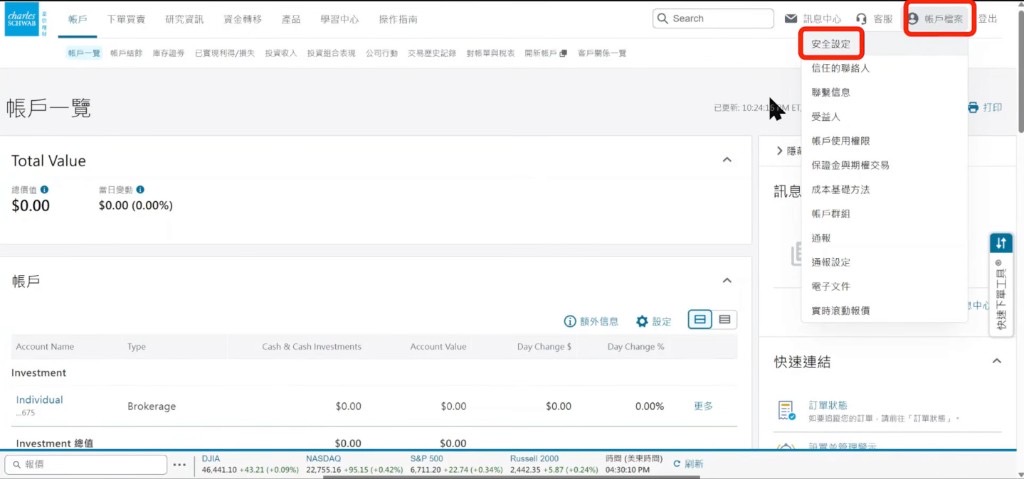Click the Charles Schwab logo
Viewport: 1024px width, 479px height.
[x=22, y=19]
